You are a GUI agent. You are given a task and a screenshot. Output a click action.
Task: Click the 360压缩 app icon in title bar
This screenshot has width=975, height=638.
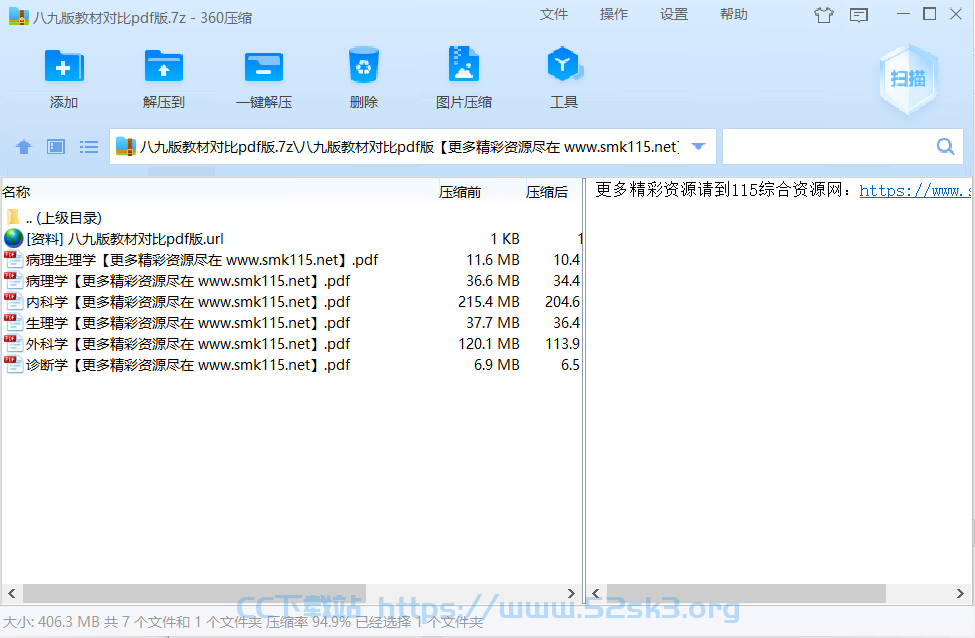19,17
